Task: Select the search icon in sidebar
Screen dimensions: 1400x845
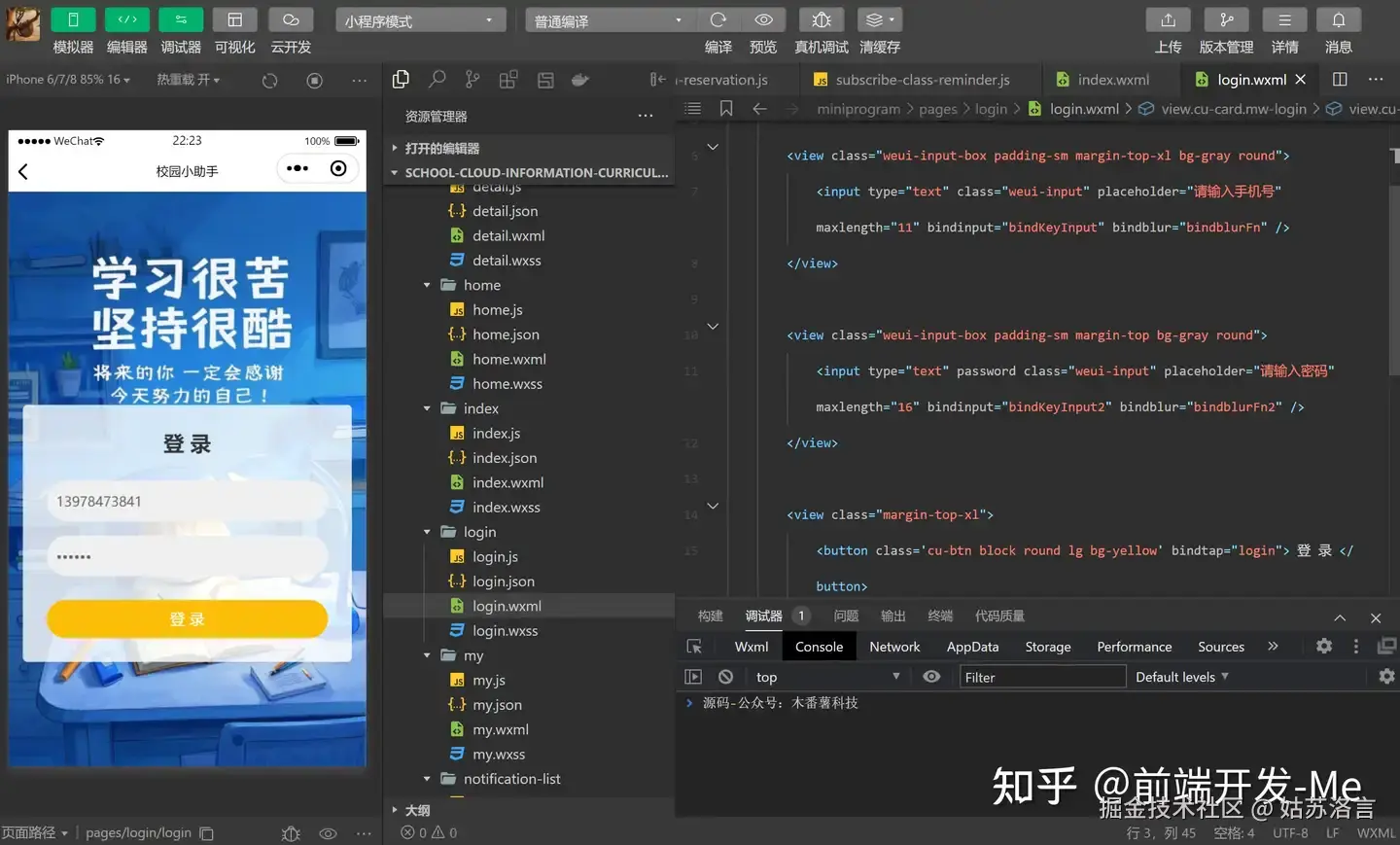Action: [x=437, y=80]
